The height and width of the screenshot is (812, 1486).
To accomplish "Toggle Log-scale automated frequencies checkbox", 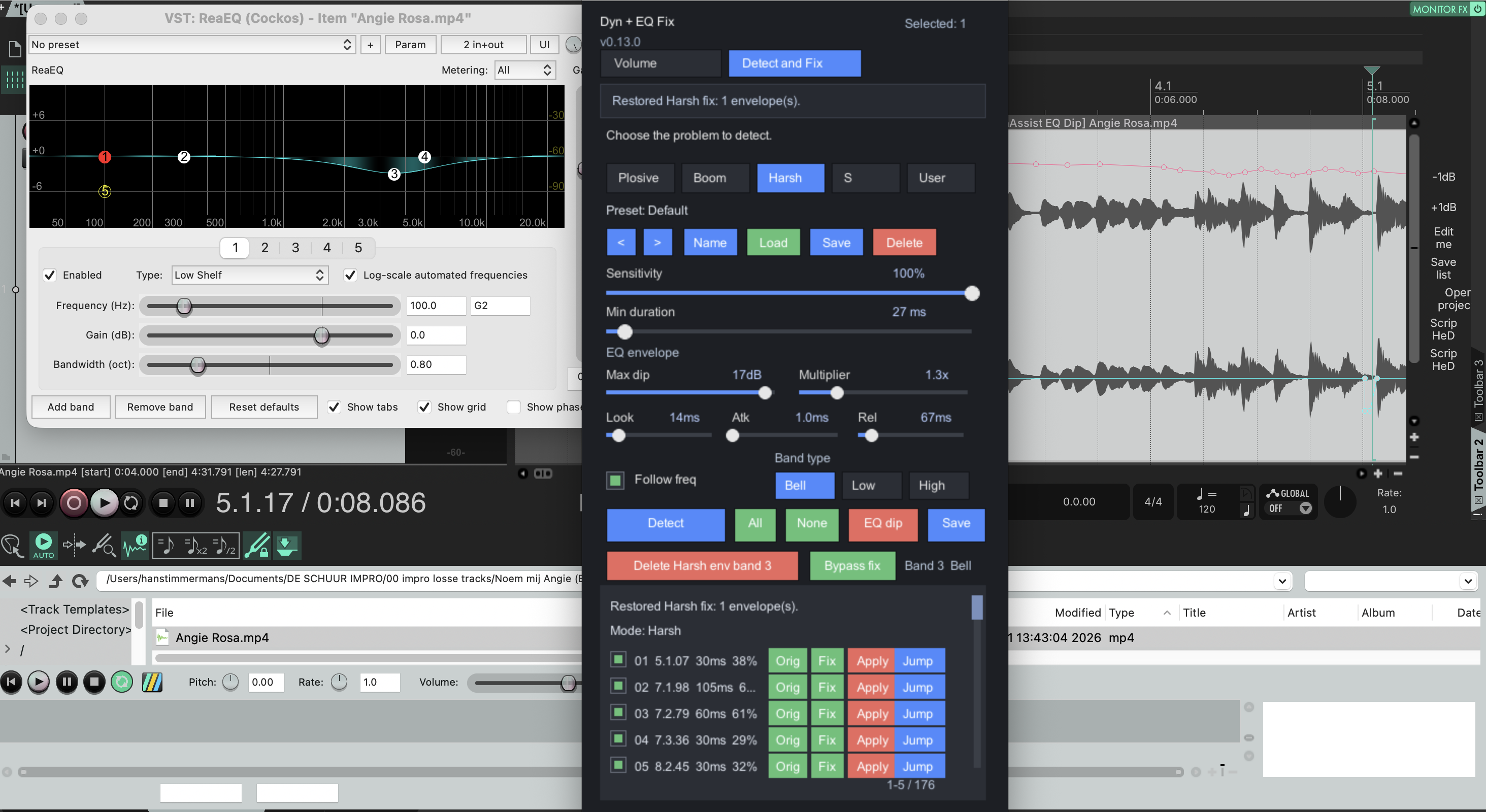I will [x=350, y=275].
